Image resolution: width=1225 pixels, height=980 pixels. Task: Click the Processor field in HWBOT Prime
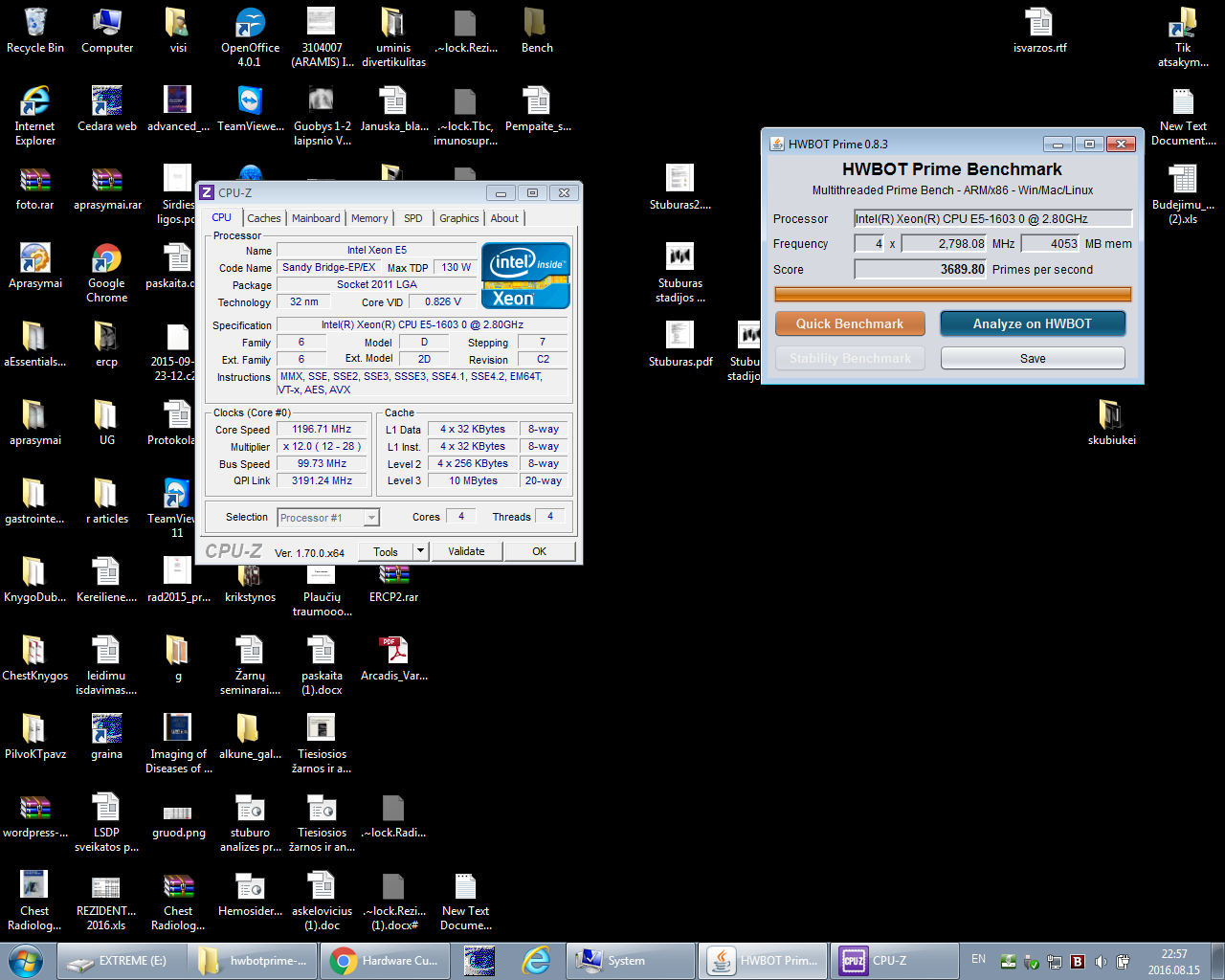[992, 218]
